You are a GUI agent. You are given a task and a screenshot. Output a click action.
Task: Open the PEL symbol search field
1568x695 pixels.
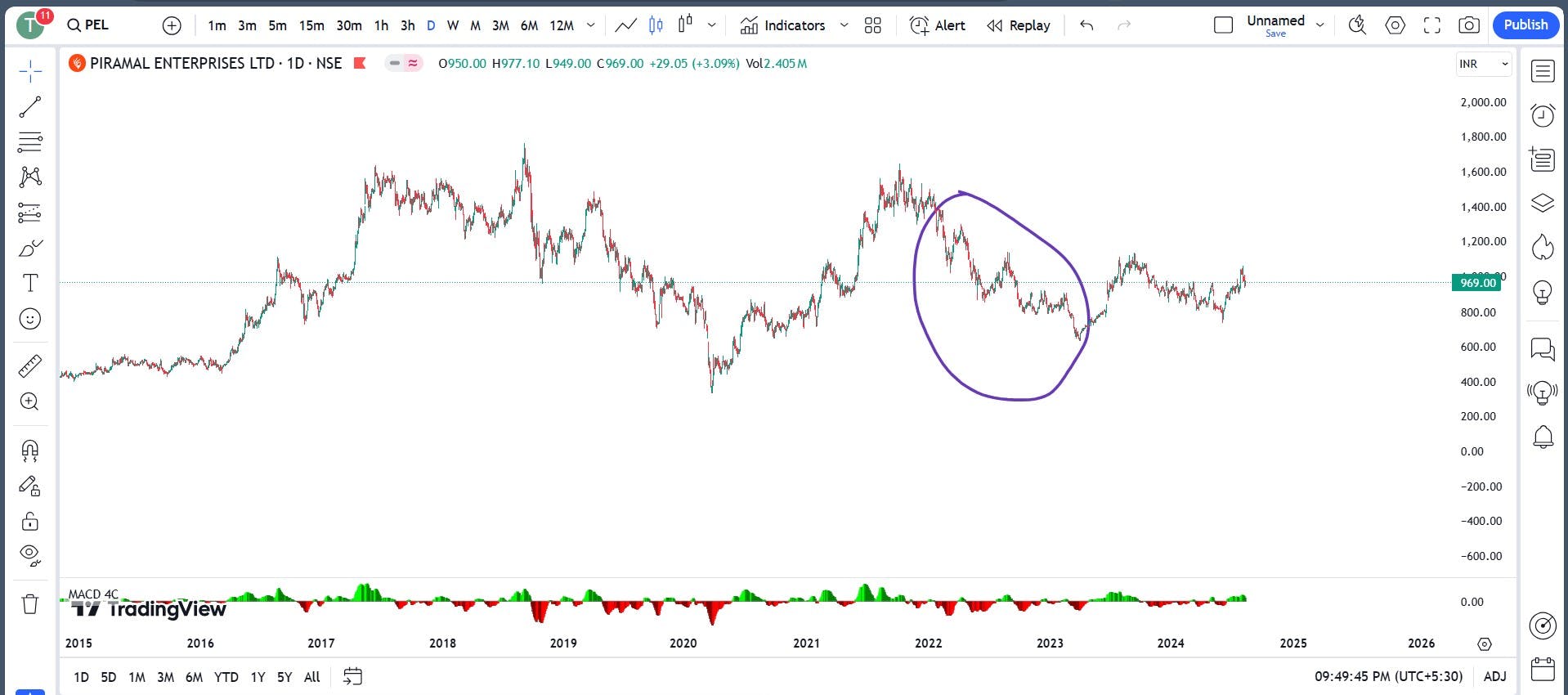(x=87, y=25)
